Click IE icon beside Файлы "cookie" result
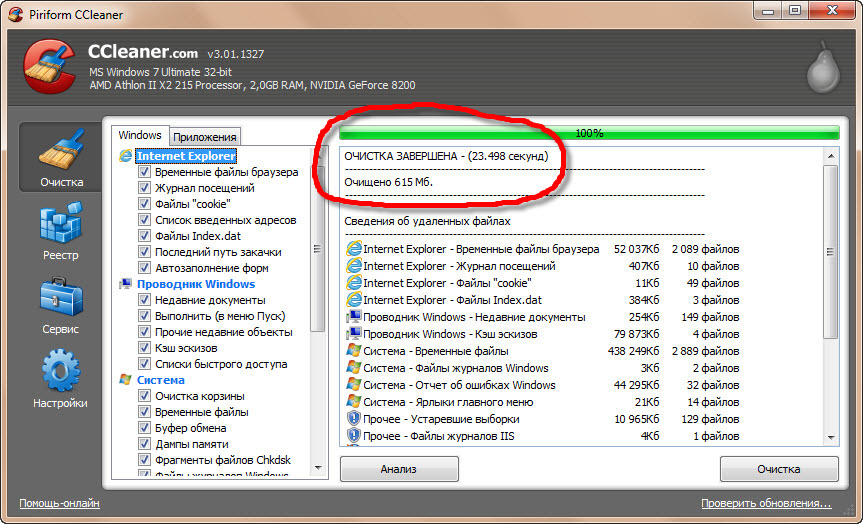Image resolution: width=863 pixels, height=524 pixels. [x=353, y=283]
